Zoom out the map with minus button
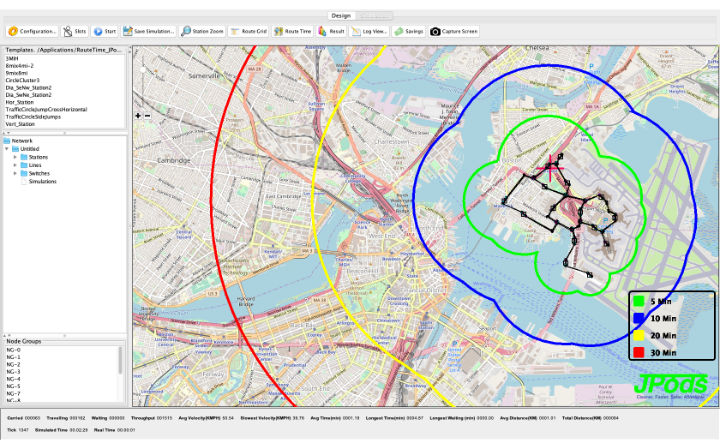 [x=148, y=115]
